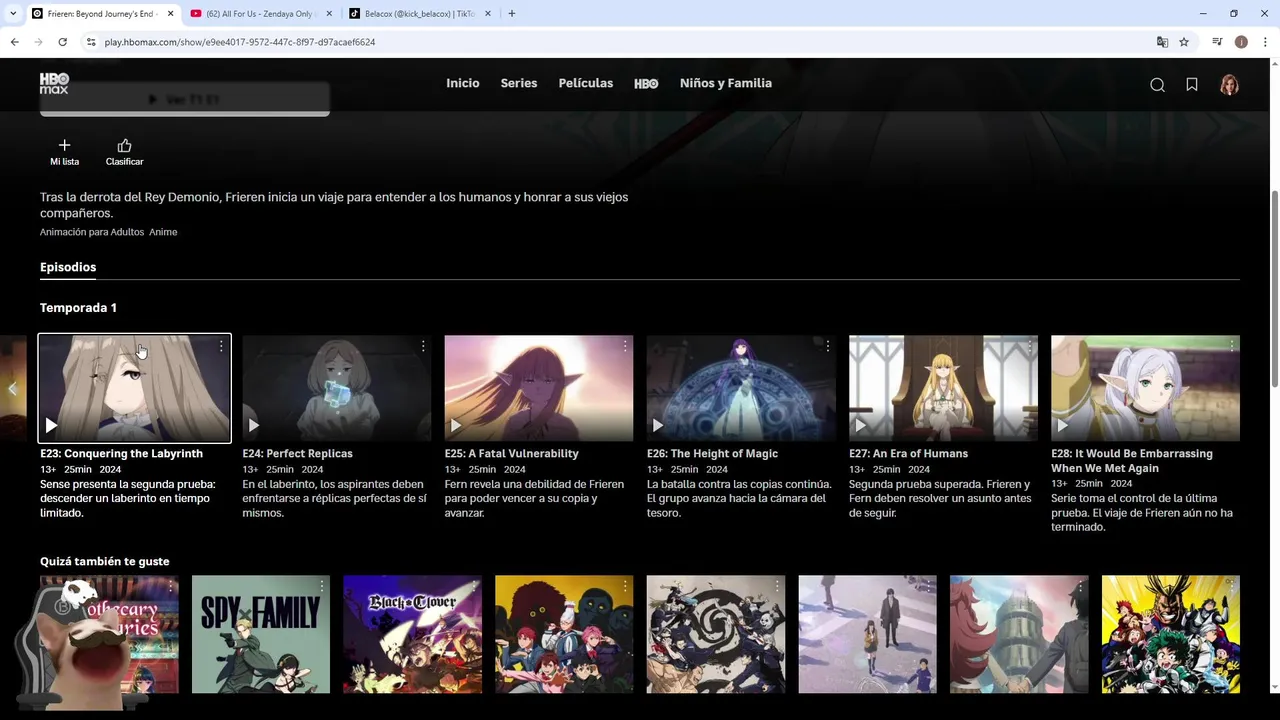This screenshot has width=1280, height=720.
Task: Open more options on E23 thumbnail
Action: [x=221, y=346]
